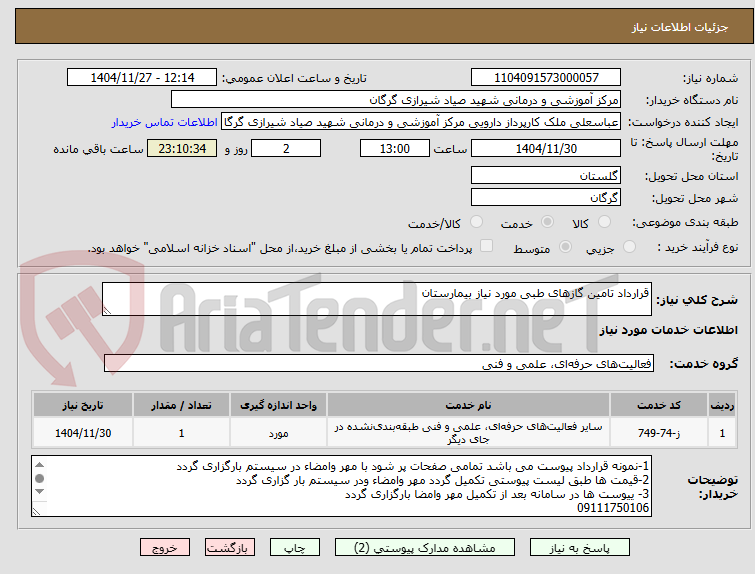Open اطلاعات تماس خریدار link
The width and height of the screenshot is (755, 574).
click(x=165, y=122)
